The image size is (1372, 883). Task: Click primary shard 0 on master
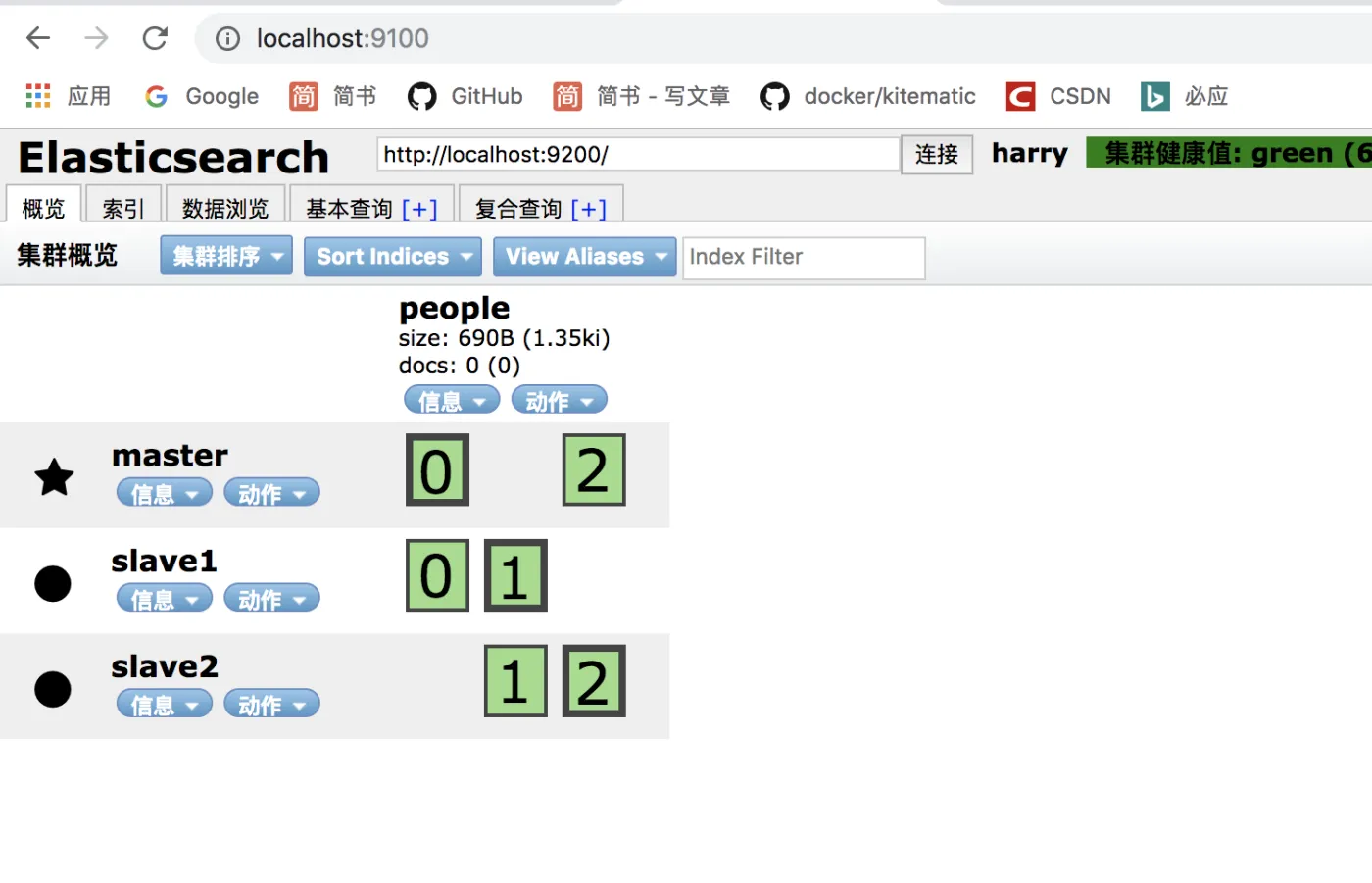coord(437,470)
